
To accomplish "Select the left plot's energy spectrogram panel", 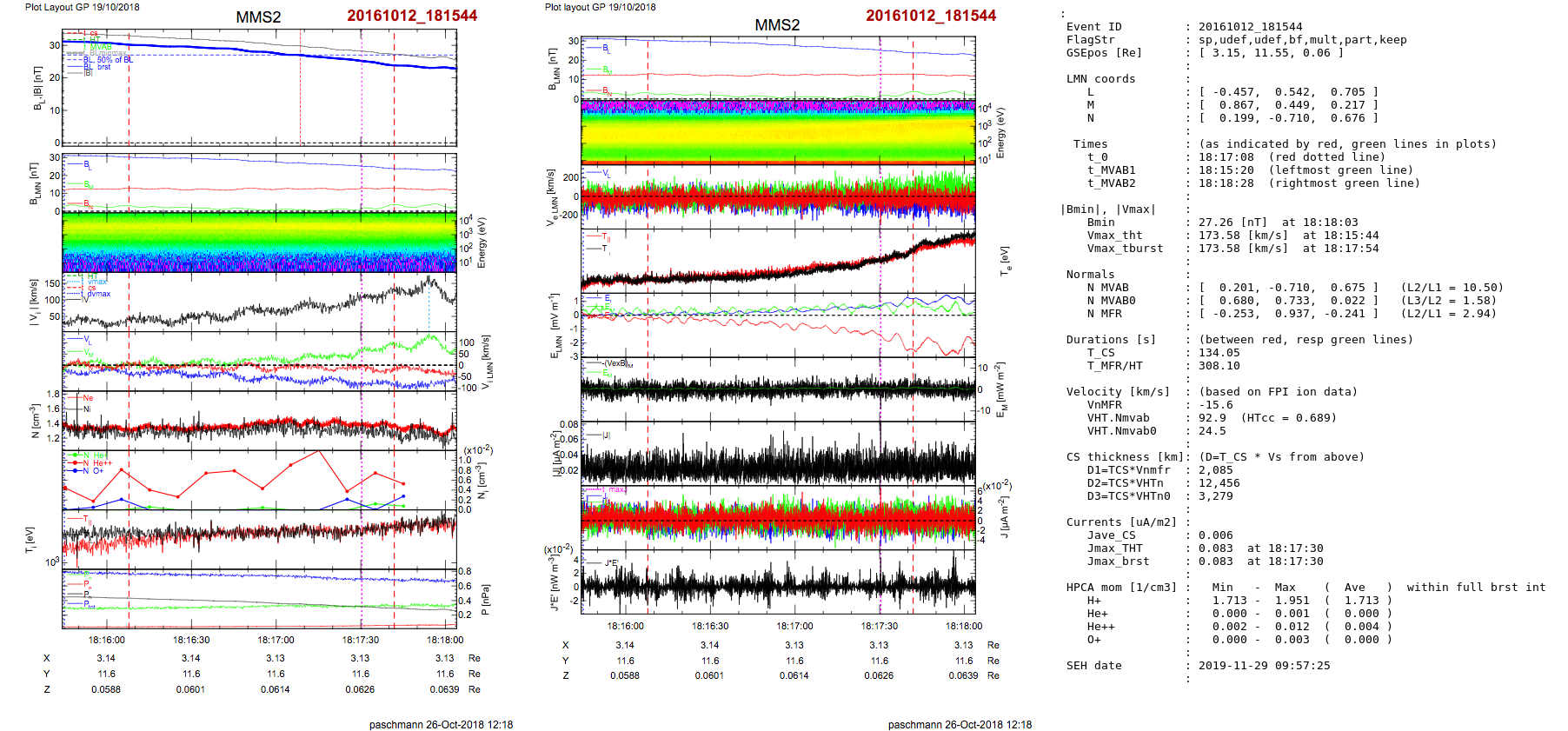I will click(x=259, y=243).
